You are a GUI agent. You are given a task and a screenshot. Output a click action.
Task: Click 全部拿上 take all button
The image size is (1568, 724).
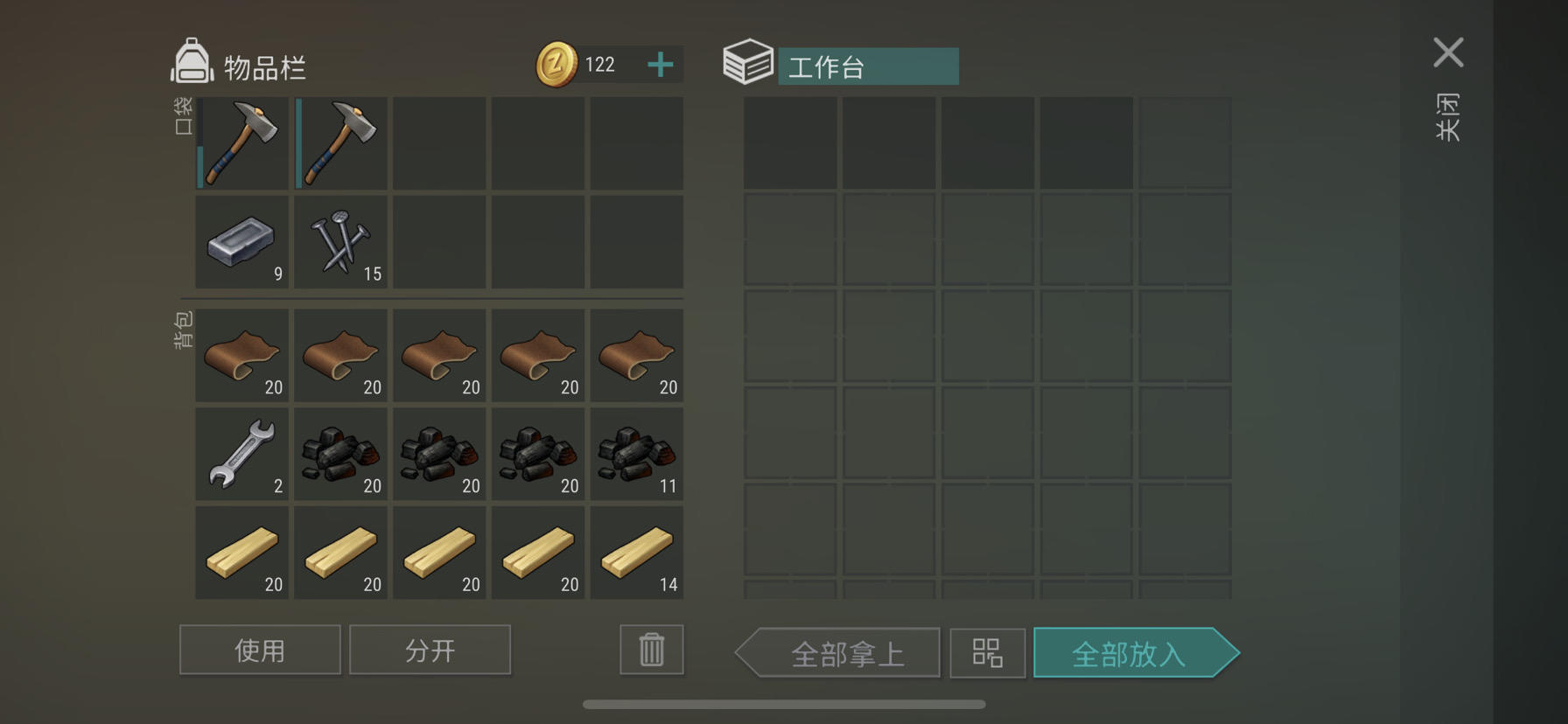tap(837, 652)
